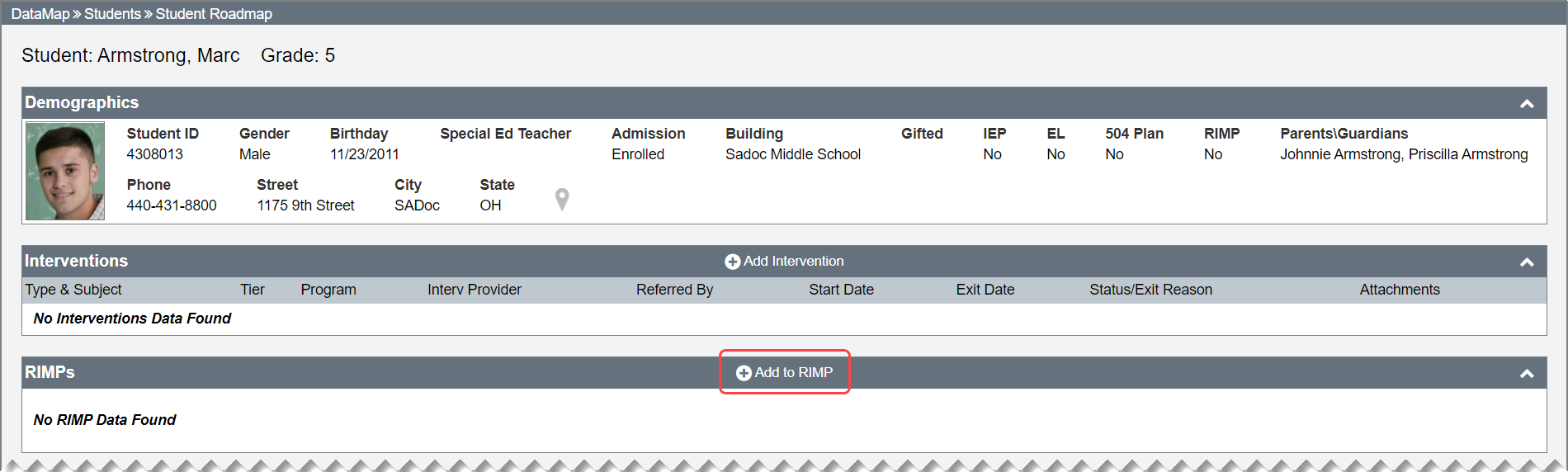
Task: Sort by Type & Subject column
Action: coord(73,290)
